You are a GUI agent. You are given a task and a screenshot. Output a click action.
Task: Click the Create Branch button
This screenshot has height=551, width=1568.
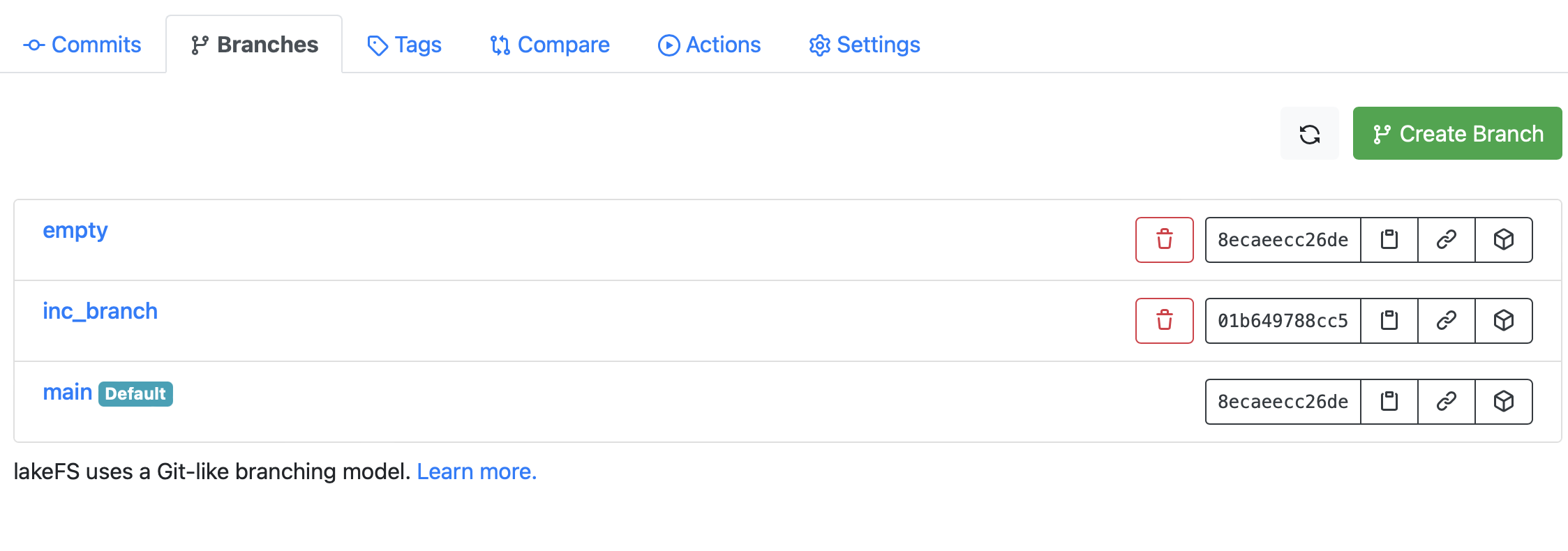pyautogui.click(x=1457, y=134)
